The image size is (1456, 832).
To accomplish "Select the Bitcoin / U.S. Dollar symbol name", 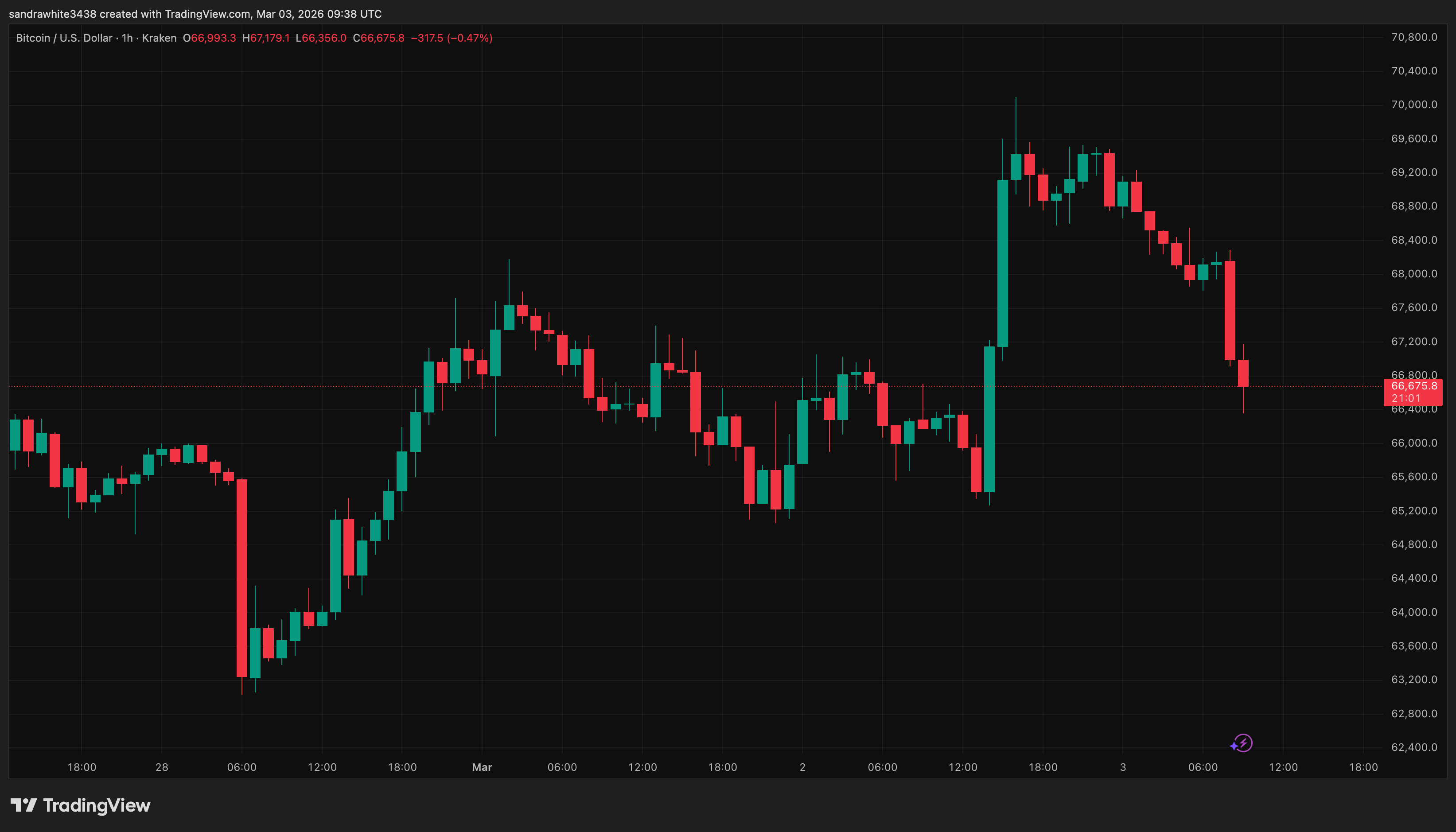I will coord(64,38).
